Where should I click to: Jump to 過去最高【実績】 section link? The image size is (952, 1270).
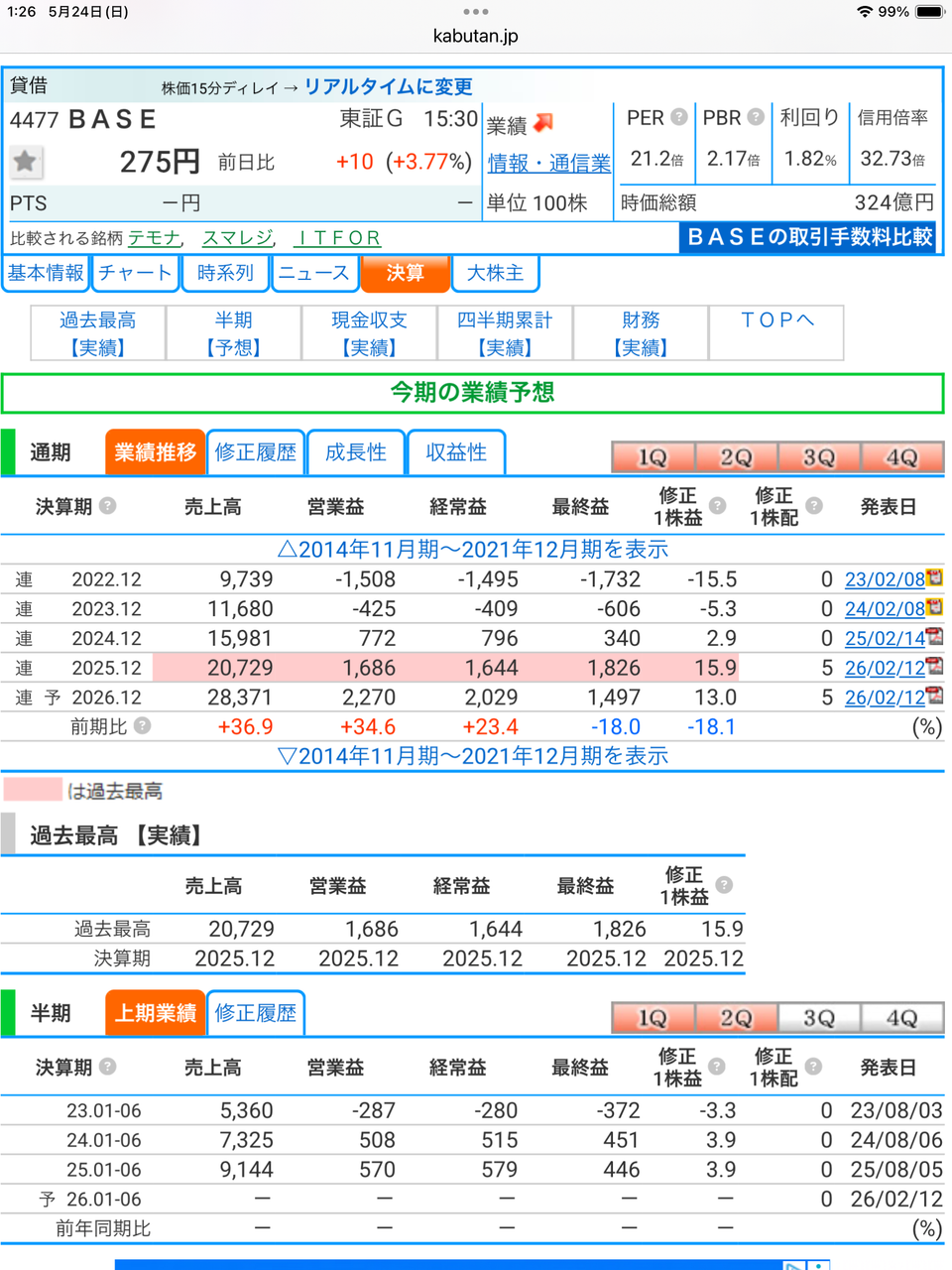98,333
